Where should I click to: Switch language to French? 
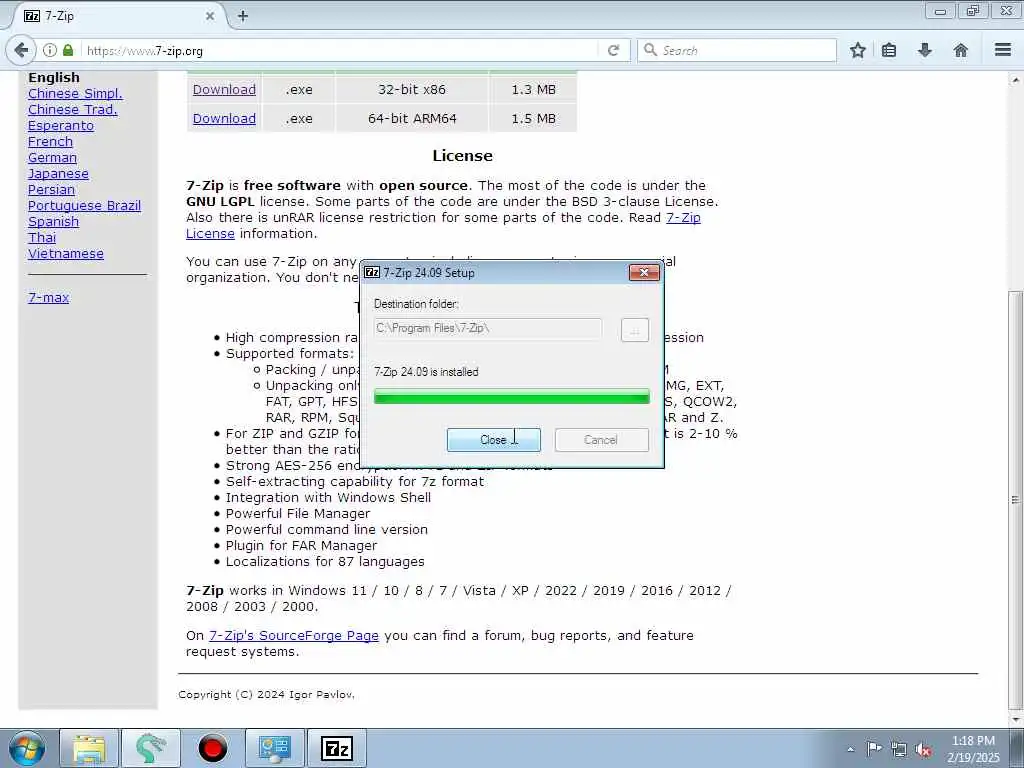point(50,142)
